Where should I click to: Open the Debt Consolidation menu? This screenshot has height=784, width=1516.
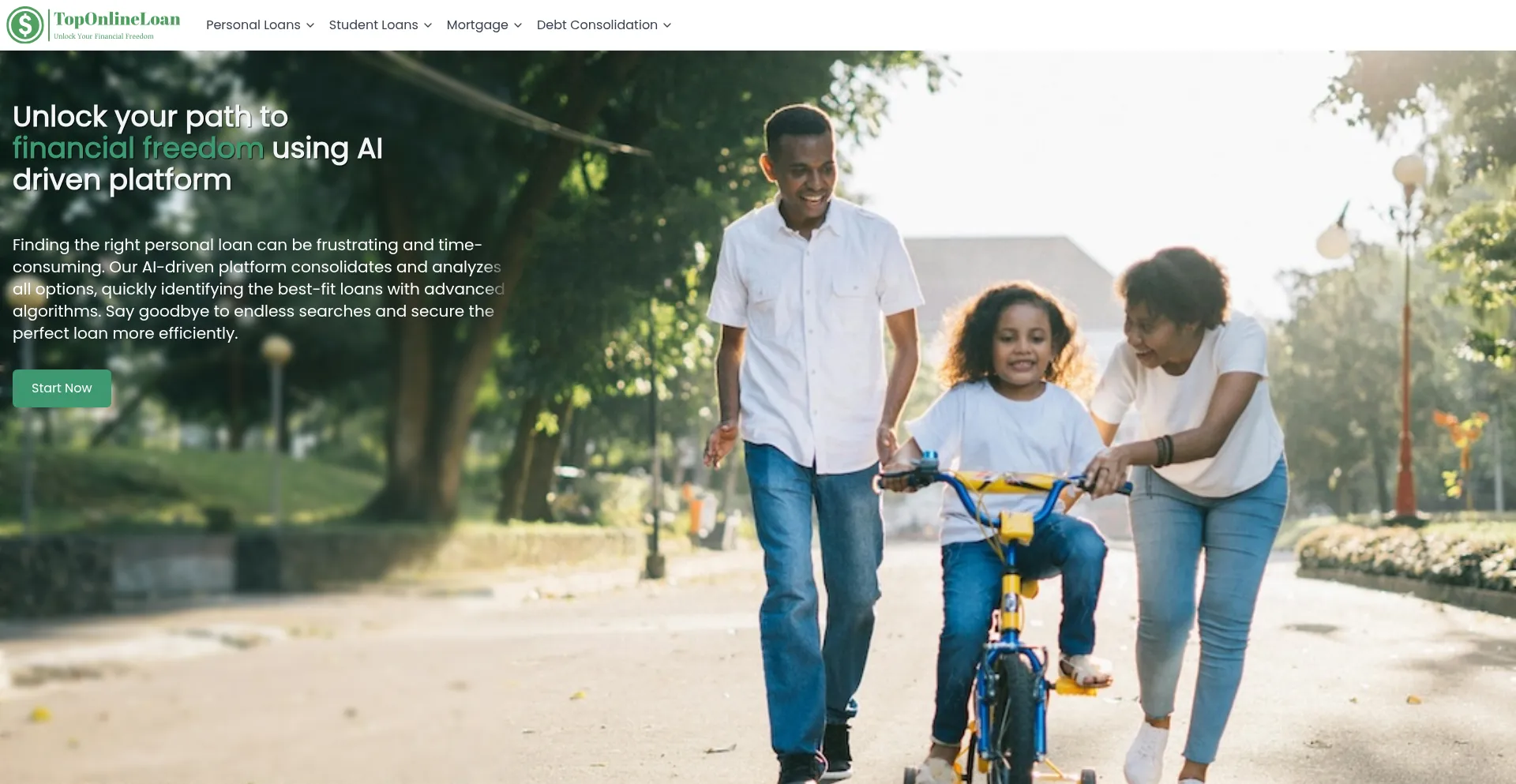pyautogui.click(x=597, y=25)
